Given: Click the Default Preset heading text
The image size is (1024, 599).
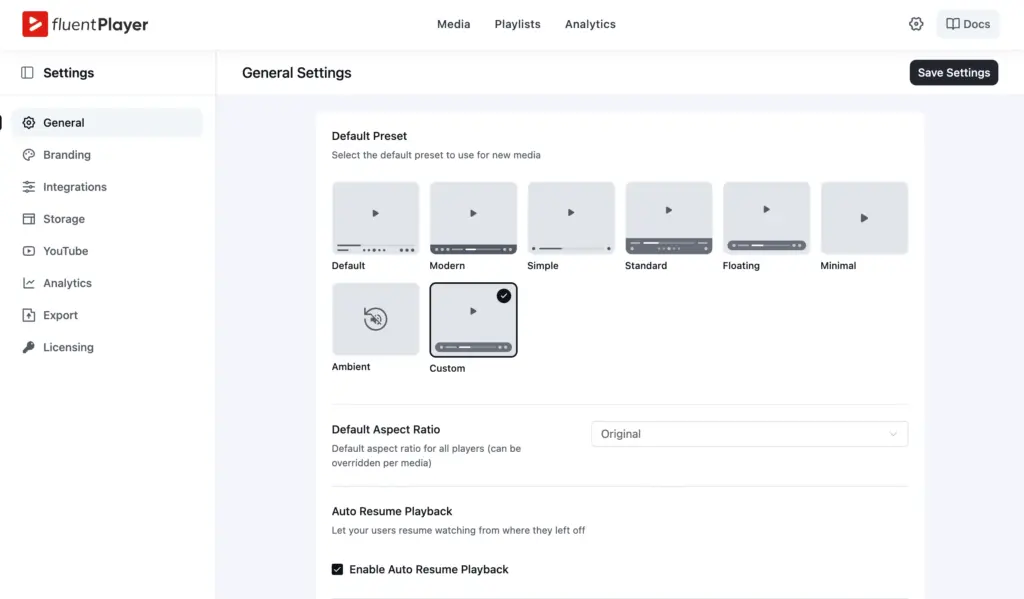Looking at the screenshot, I should tap(369, 136).
